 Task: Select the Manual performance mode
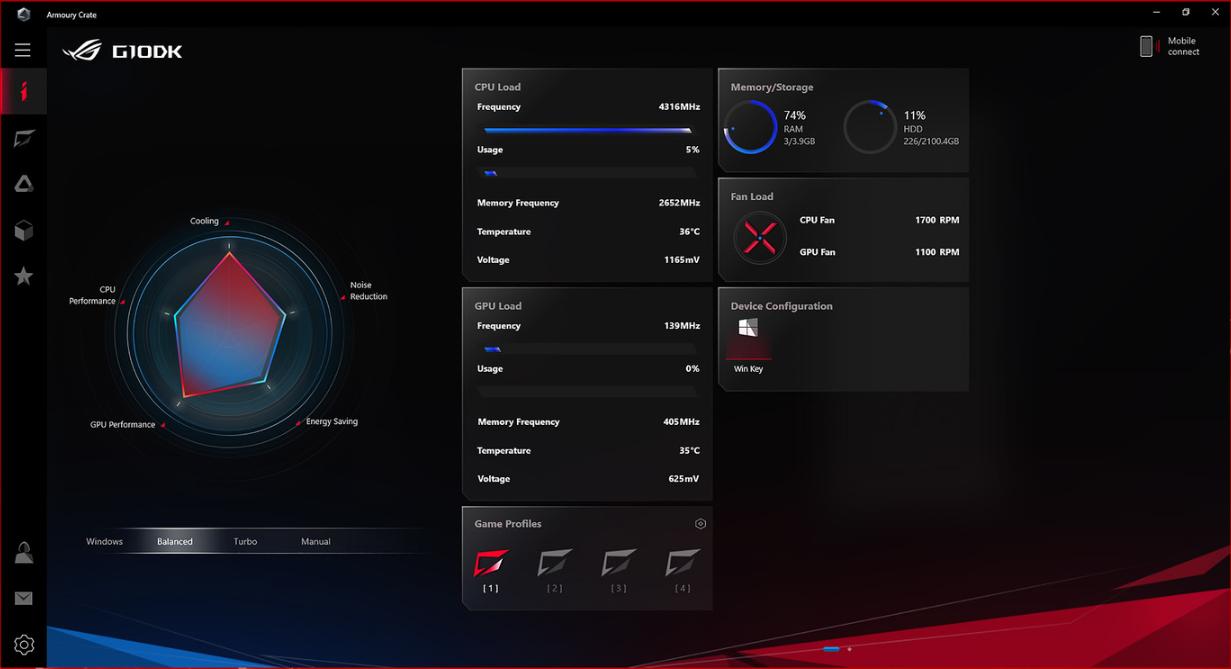[315, 541]
